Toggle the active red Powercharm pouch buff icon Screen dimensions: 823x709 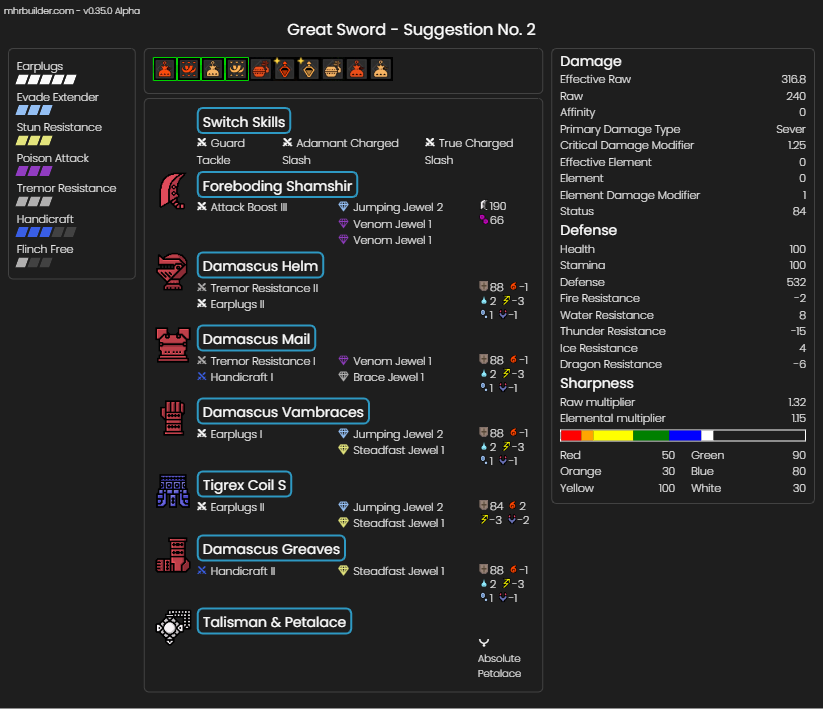pos(165,69)
